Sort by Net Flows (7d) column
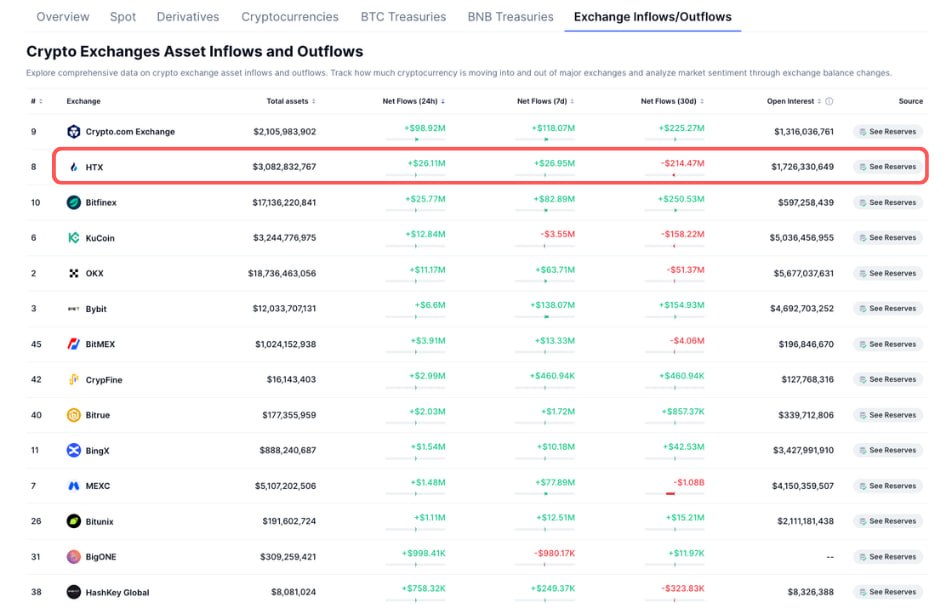The image size is (946, 608). pyautogui.click(x=545, y=101)
